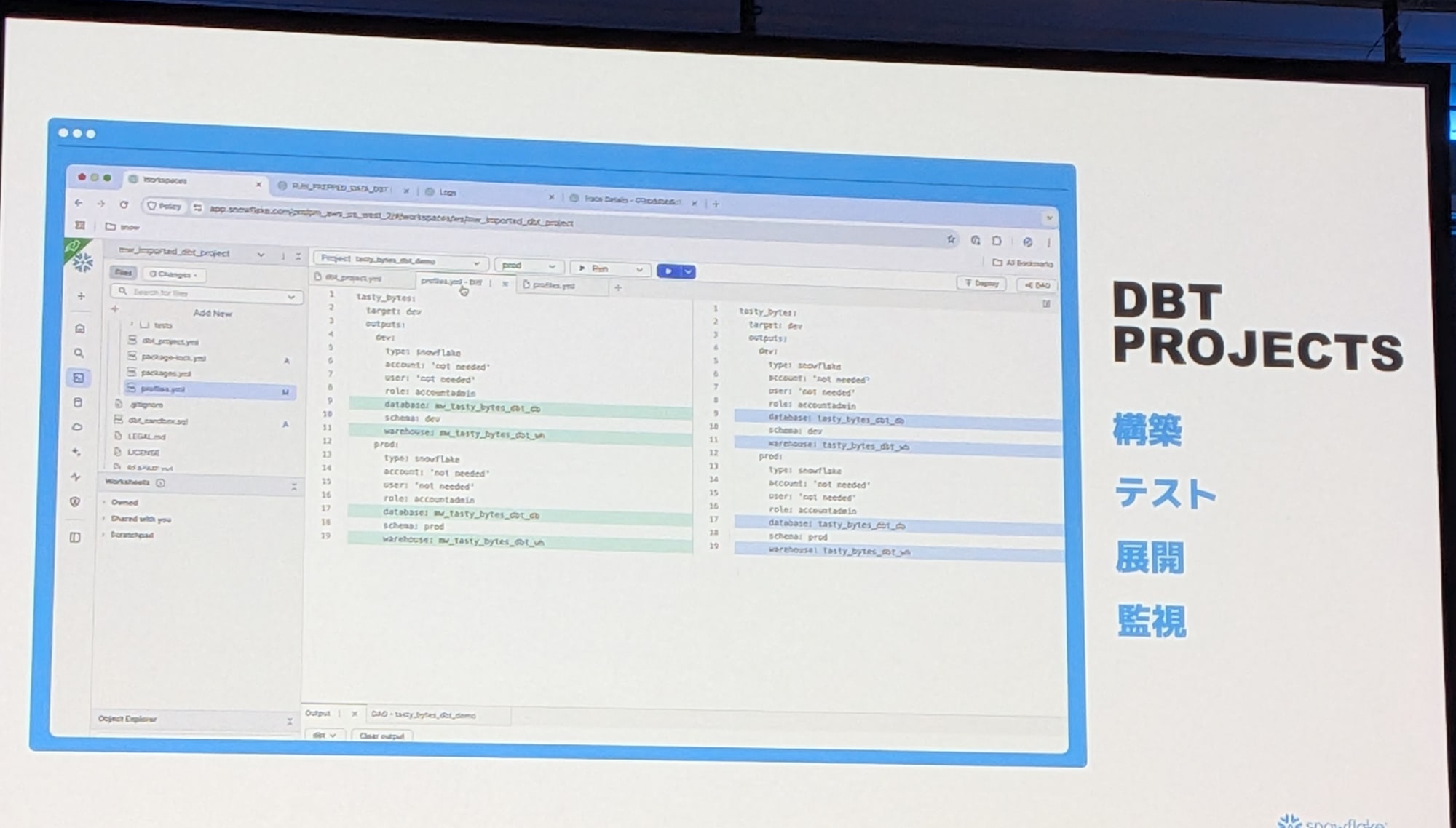Select dbt_project.yml in file tree
Screen dimensions: 1456x828
click(x=170, y=341)
